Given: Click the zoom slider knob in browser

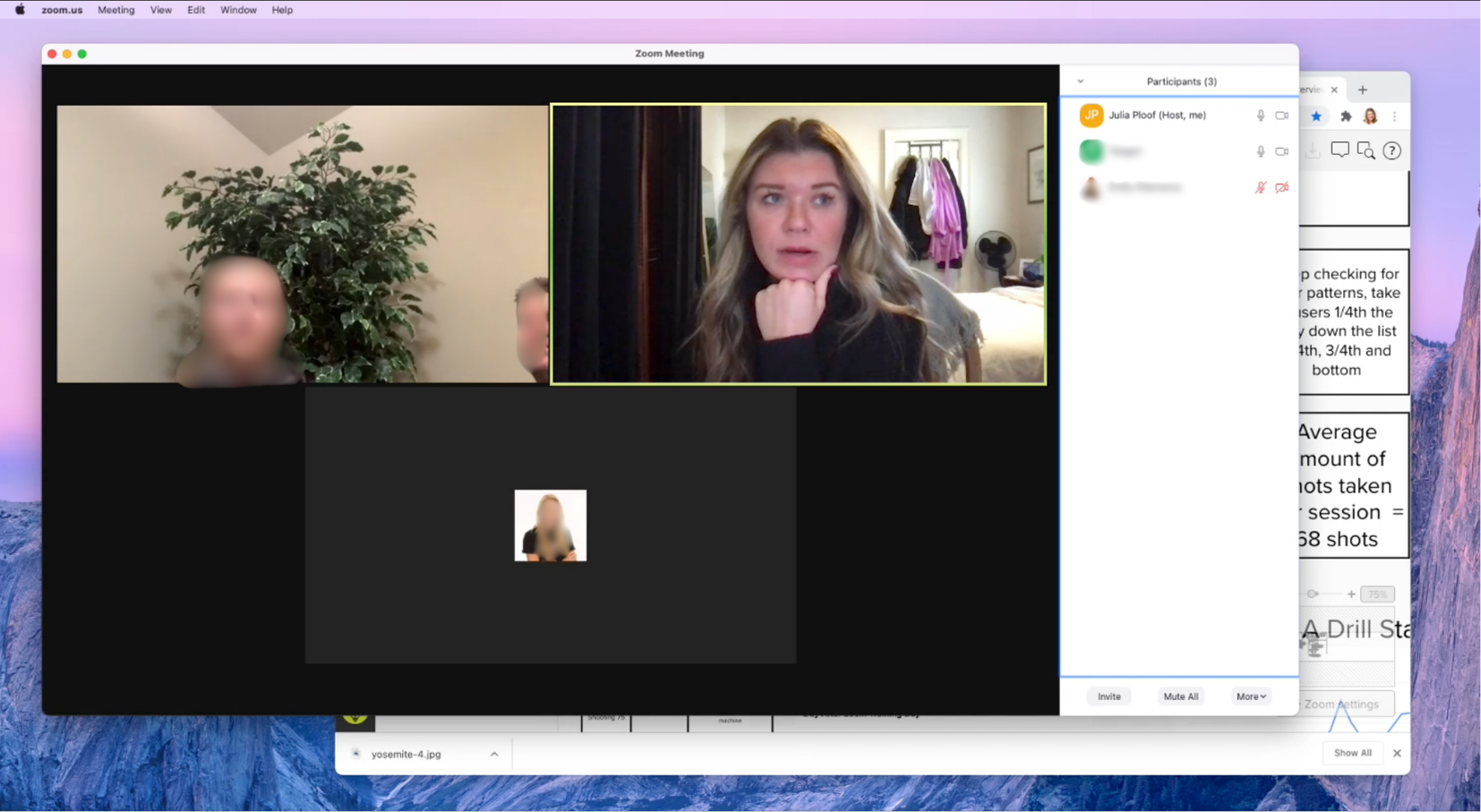Looking at the screenshot, I should 1313,594.
